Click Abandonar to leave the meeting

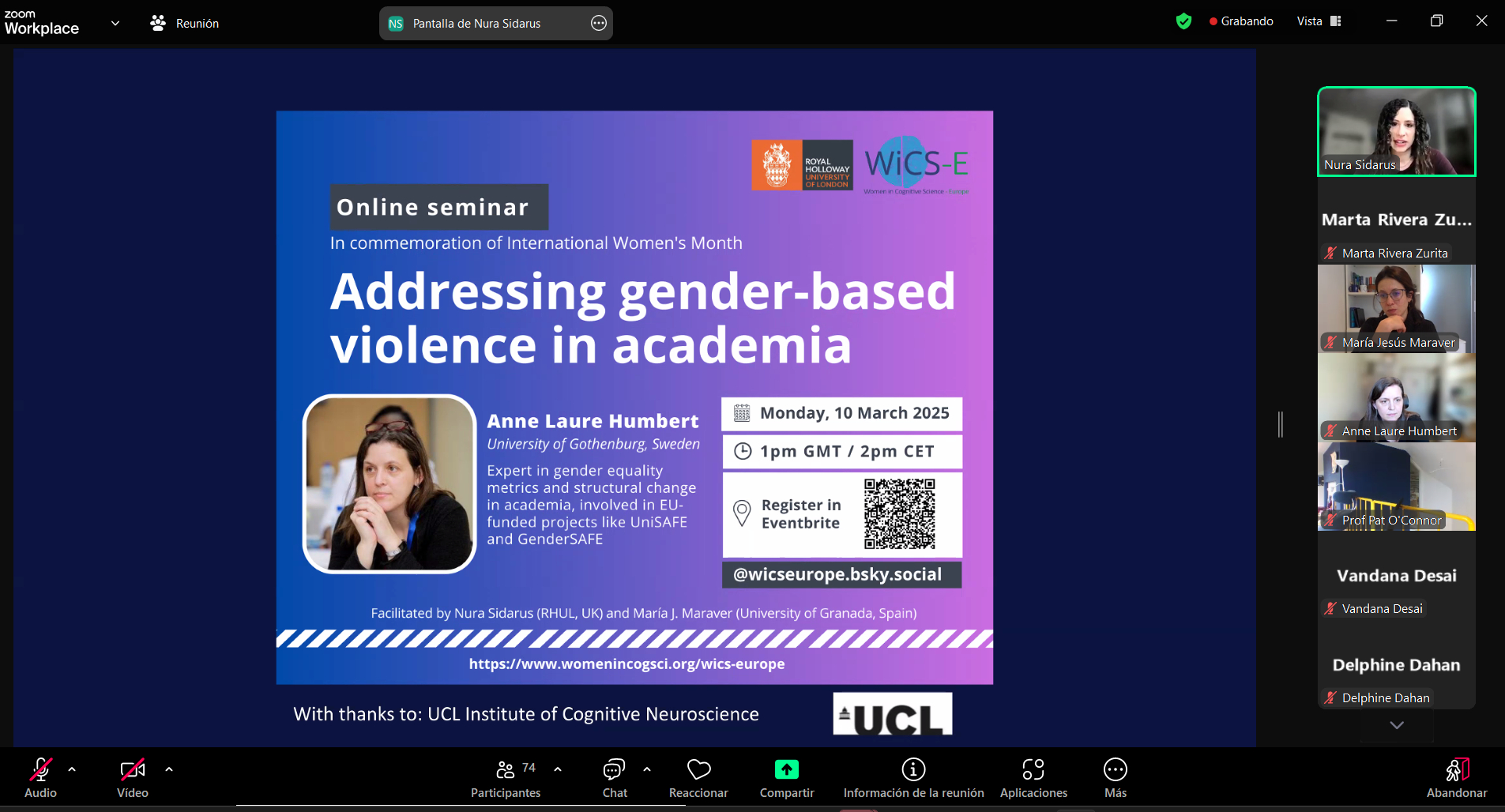(1456, 778)
